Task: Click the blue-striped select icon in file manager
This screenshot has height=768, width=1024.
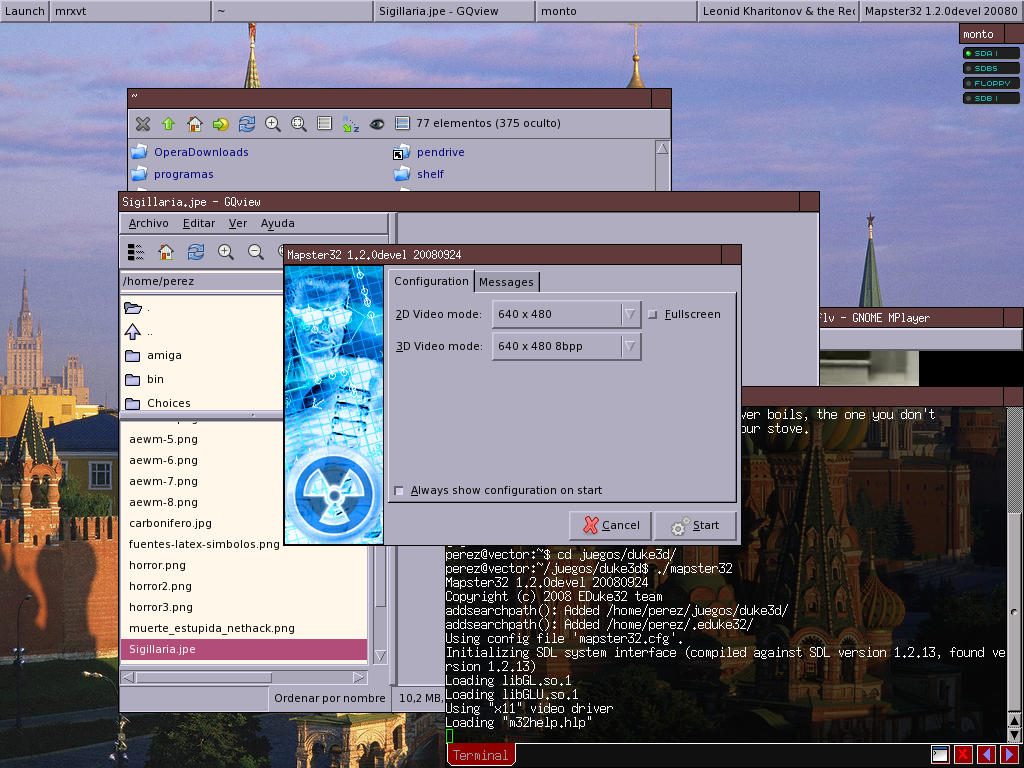Action: pyautogui.click(x=403, y=123)
